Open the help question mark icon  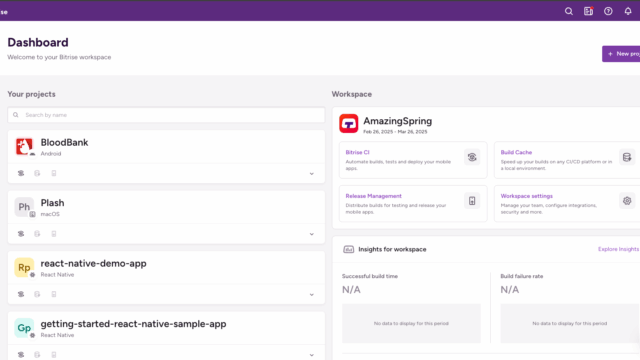(x=608, y=11)
